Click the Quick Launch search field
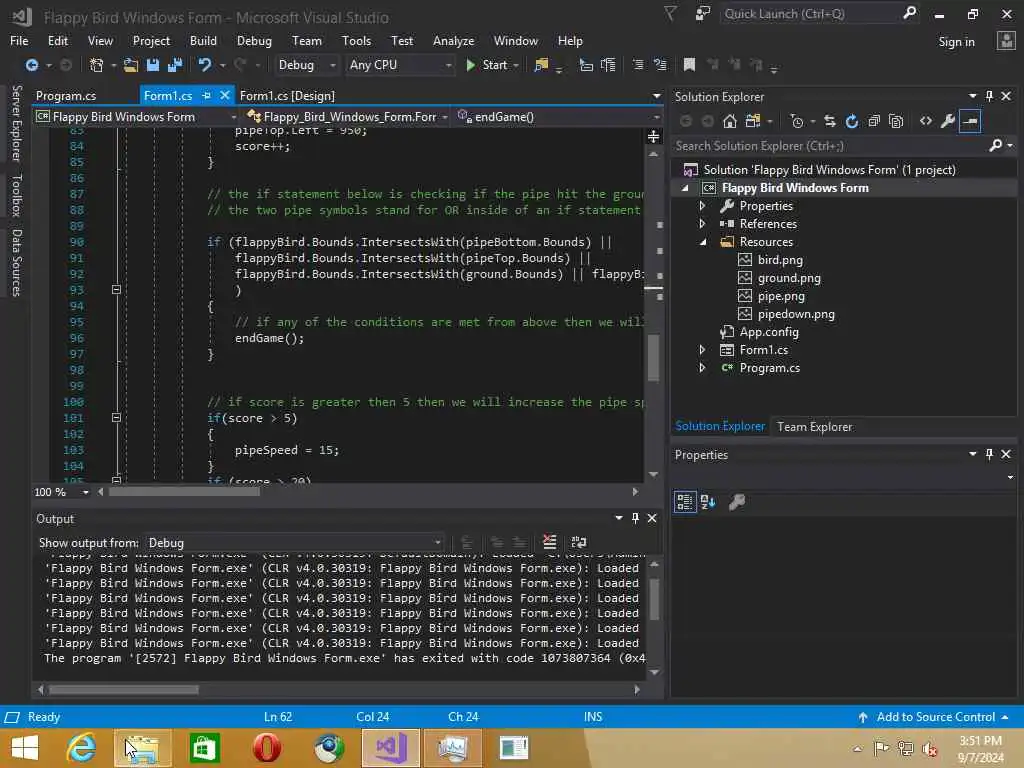Screen dimensions: 1024x768 (810, 14)
